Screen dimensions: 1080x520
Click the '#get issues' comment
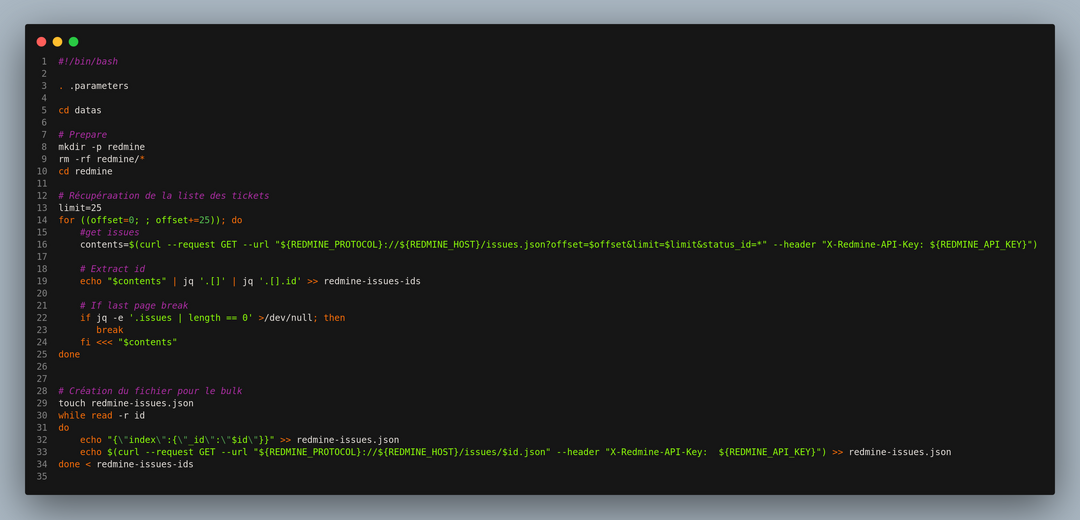coord(109,232)
